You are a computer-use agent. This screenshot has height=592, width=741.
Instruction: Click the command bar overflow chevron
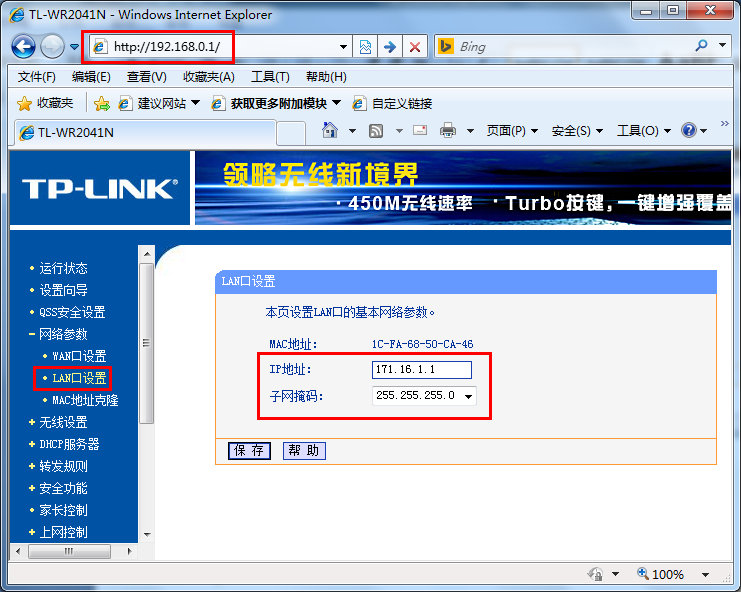click(724, 123)
